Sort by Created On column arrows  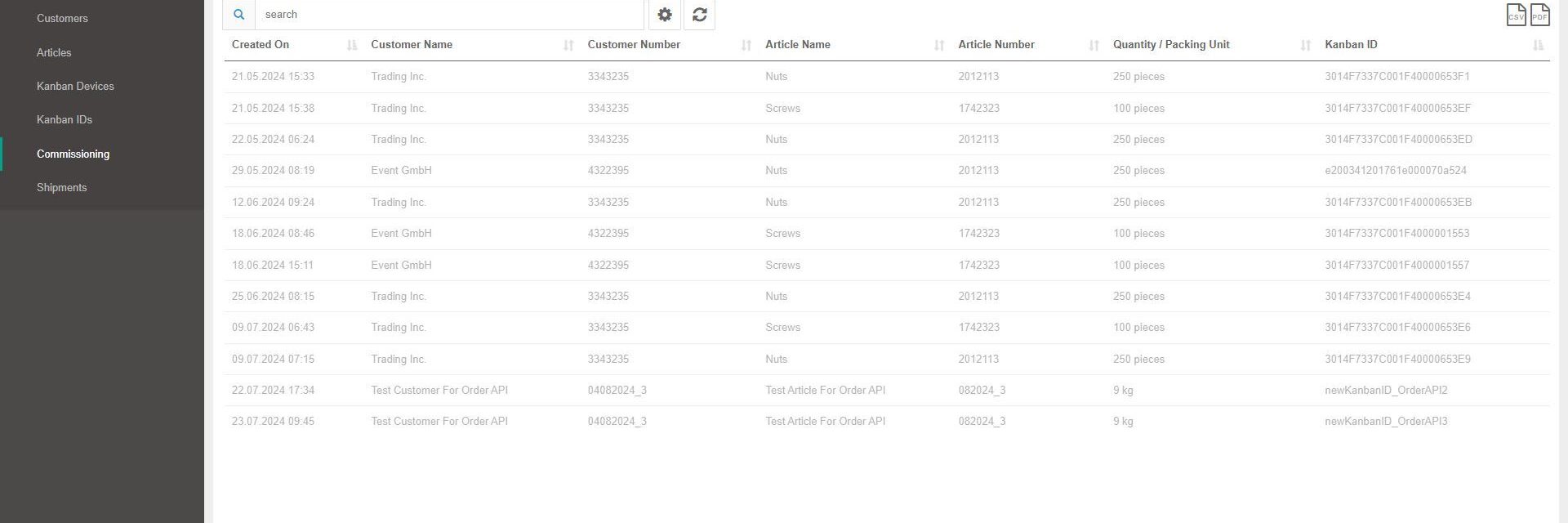pyautogui.click(x=352, y=45)
